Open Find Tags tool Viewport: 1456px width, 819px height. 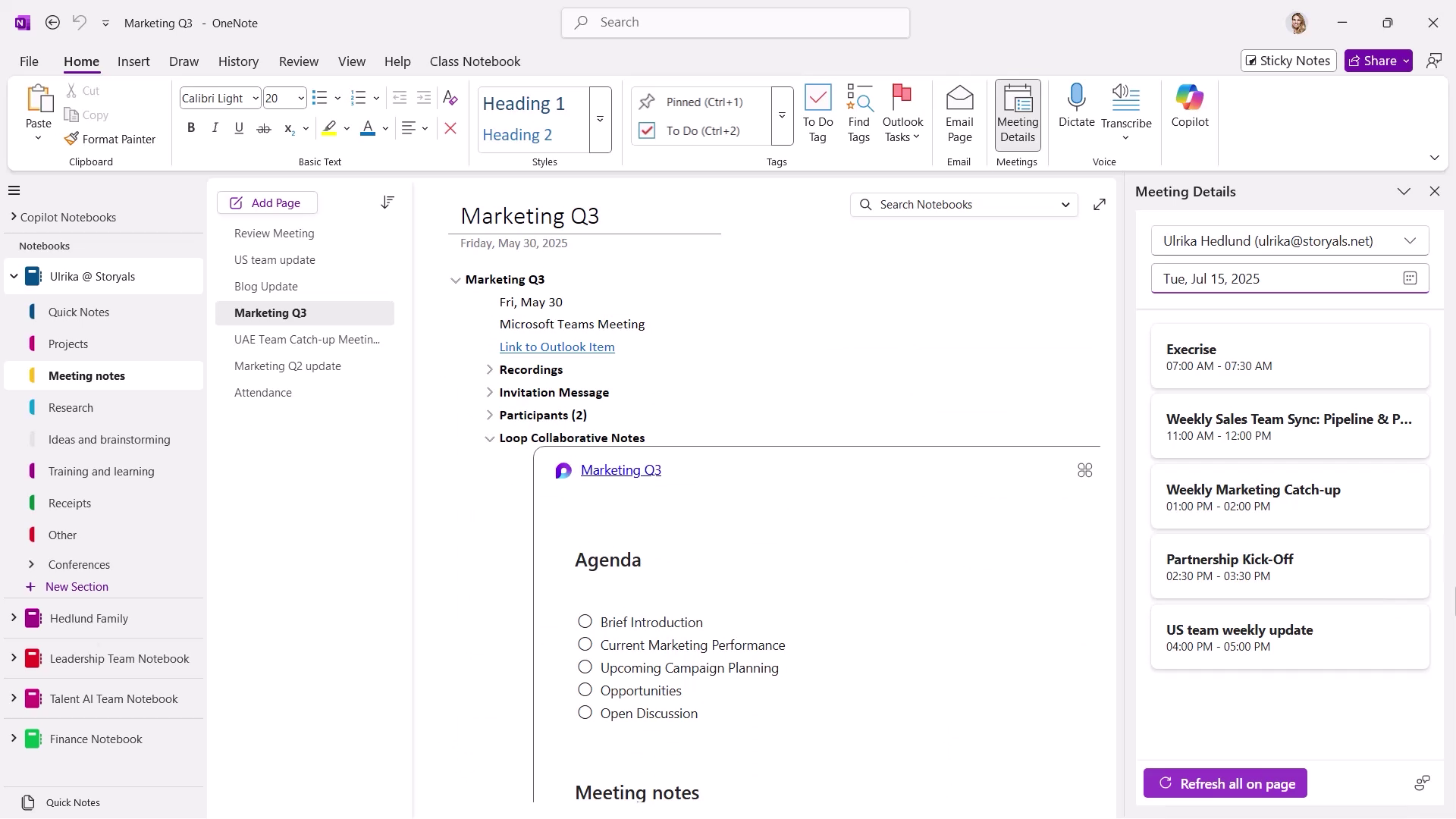(858, 99)
